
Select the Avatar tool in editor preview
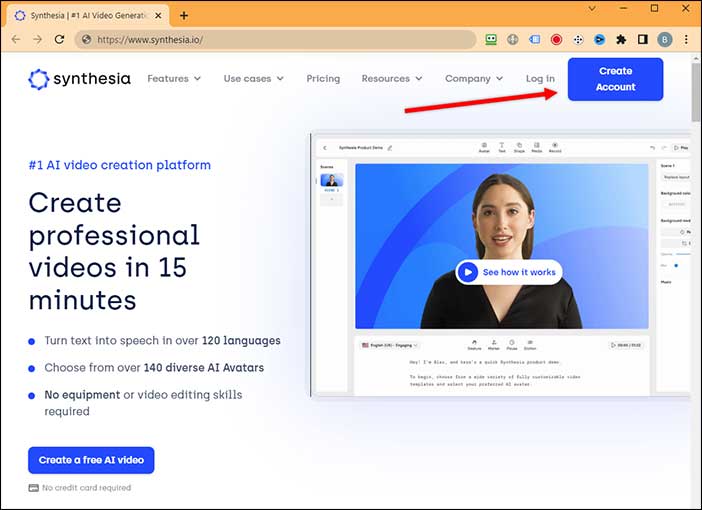coord(484,148)
